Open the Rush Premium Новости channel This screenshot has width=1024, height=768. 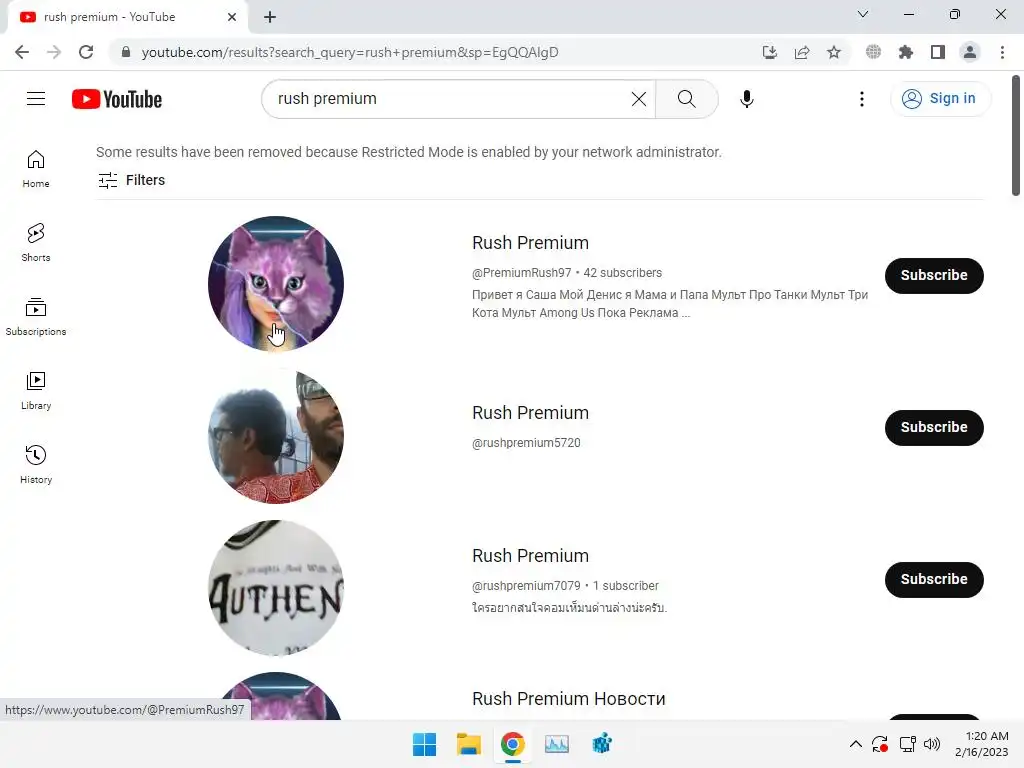[568, 699]
